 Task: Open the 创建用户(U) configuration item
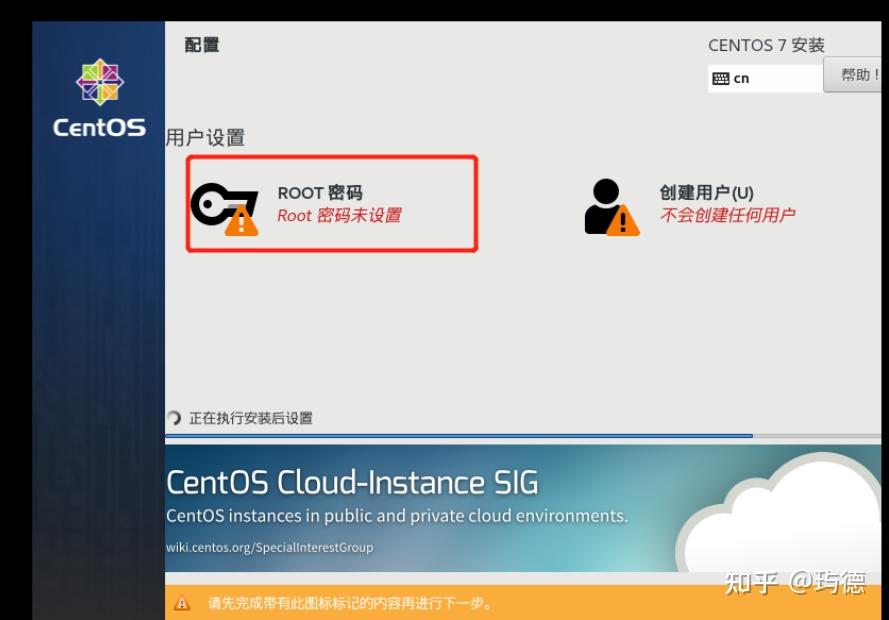705,194
